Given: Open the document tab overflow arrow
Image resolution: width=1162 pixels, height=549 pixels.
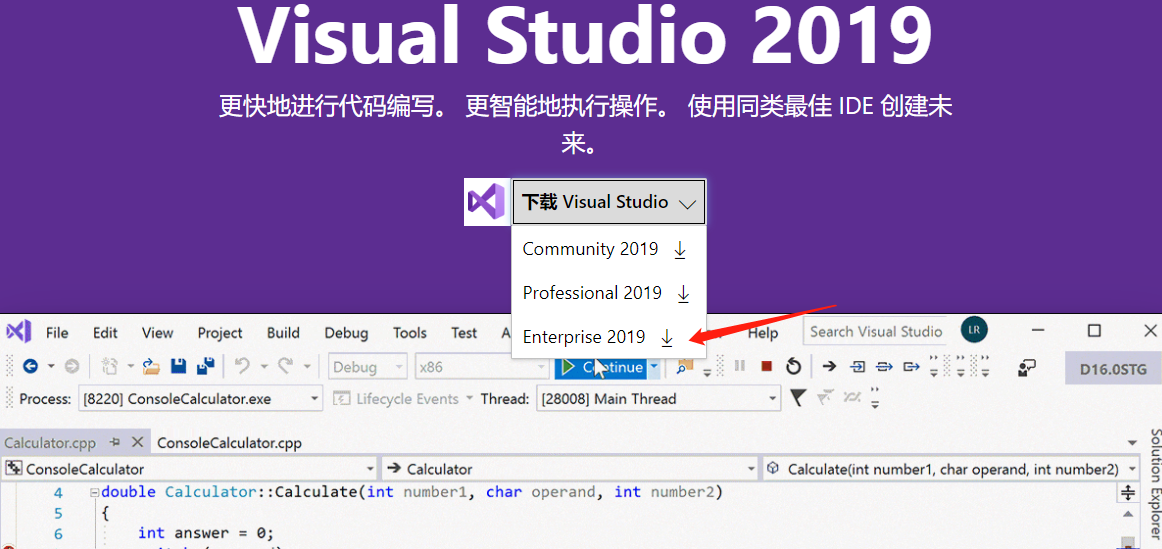Looking at the screenshot, I should click(x=1132, y=444).
